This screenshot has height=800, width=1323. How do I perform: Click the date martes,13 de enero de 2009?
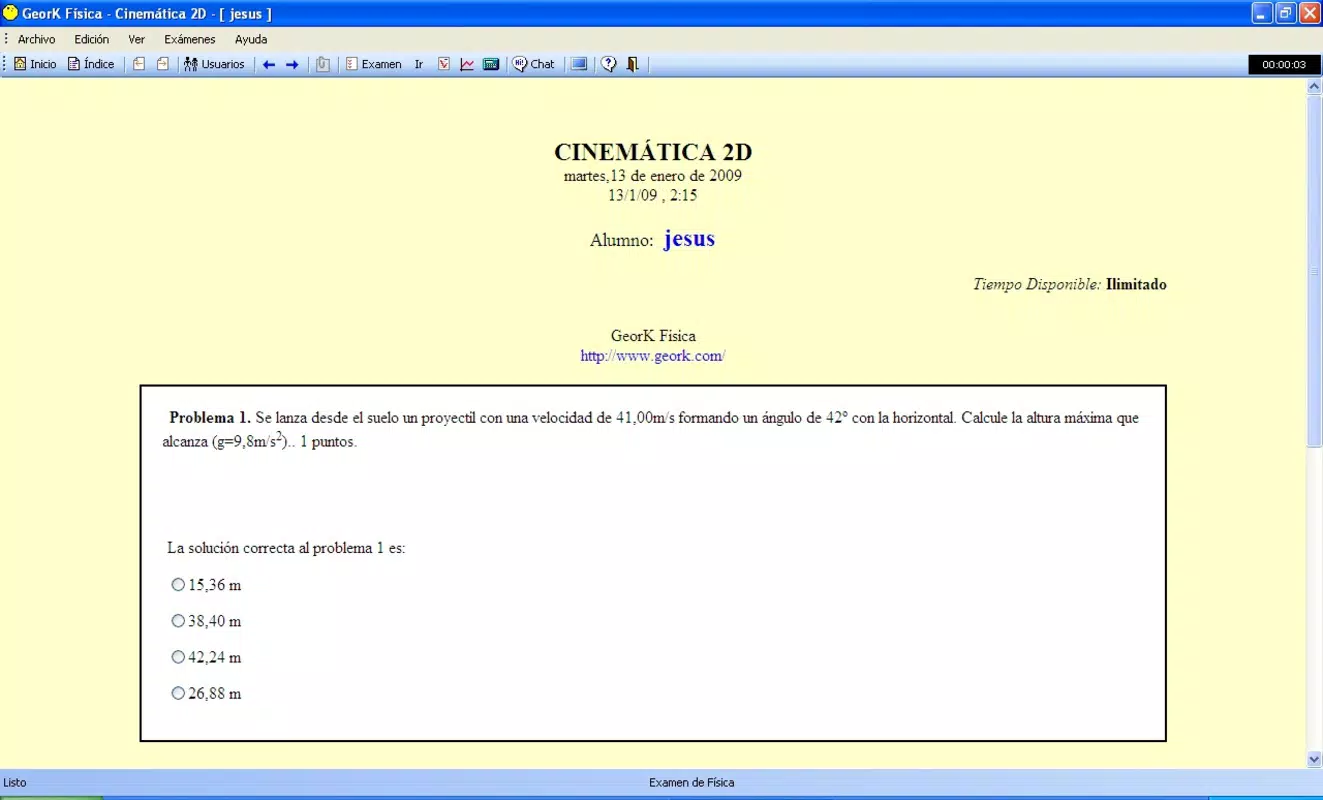[653, 176]
